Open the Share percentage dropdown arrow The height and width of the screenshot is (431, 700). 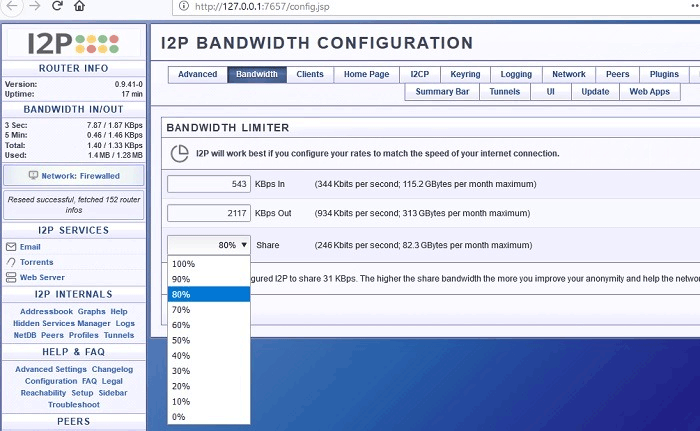[x=244, y=245]
